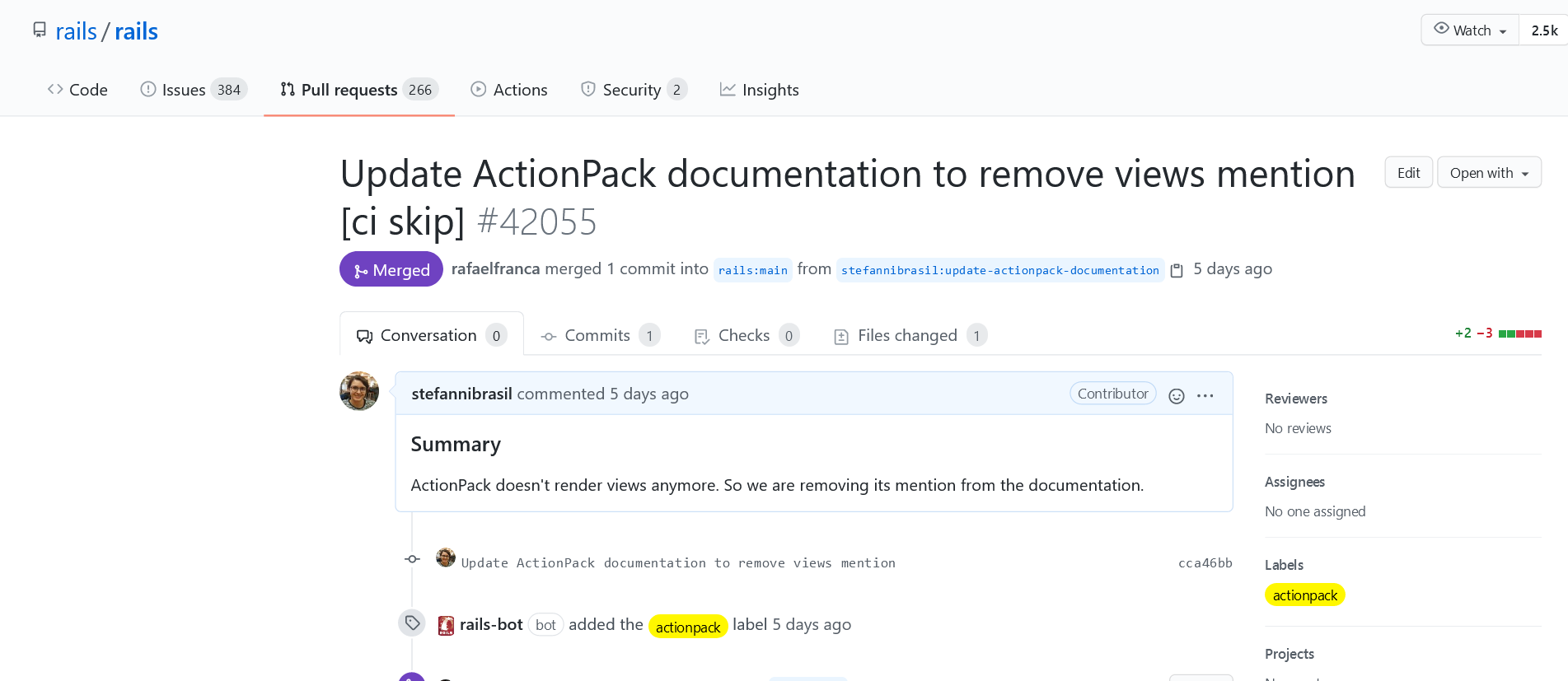Select the Commits tab
1568x681 pixels.
(x=600, y=335)
